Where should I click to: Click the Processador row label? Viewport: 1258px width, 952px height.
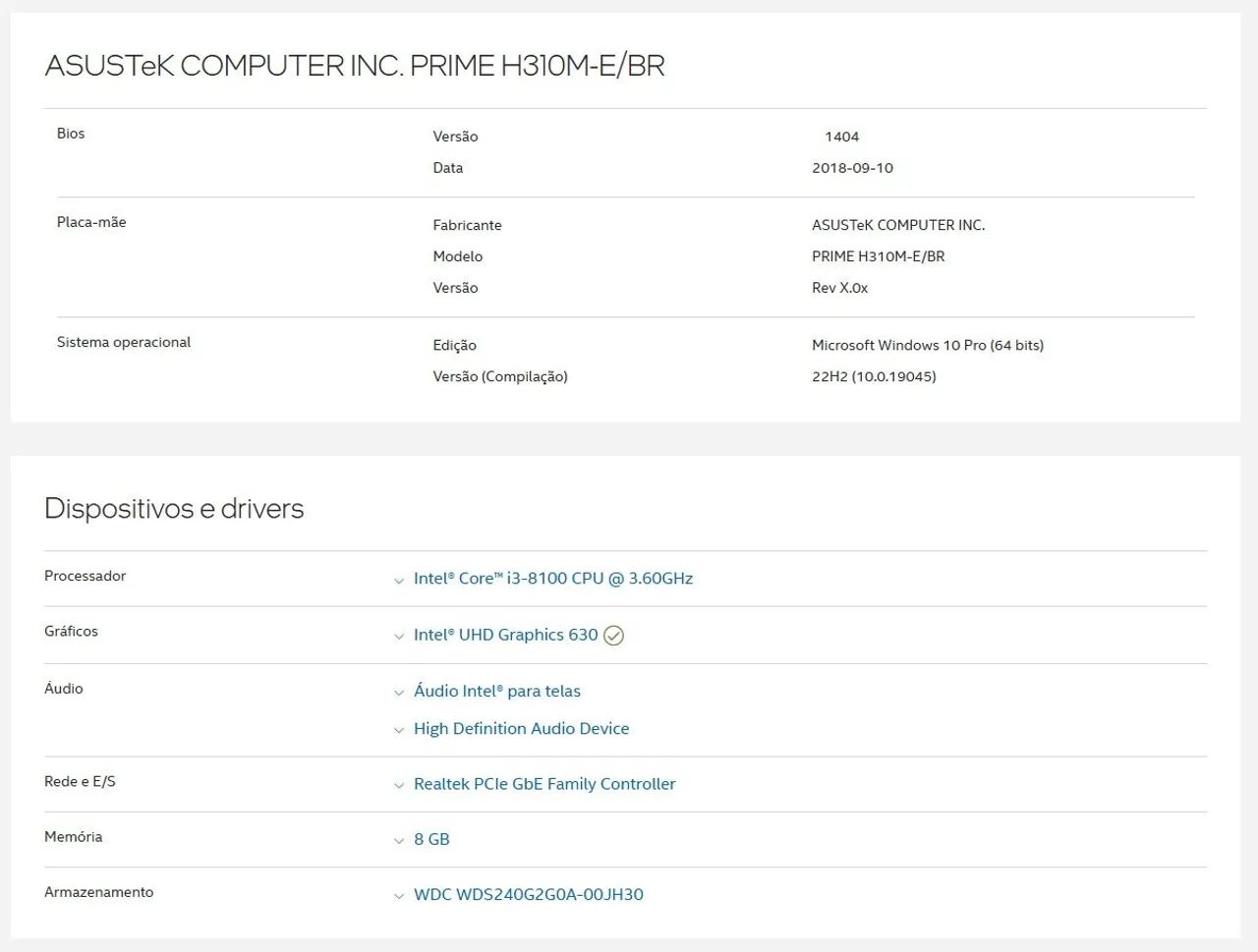[x=85, y=576]
